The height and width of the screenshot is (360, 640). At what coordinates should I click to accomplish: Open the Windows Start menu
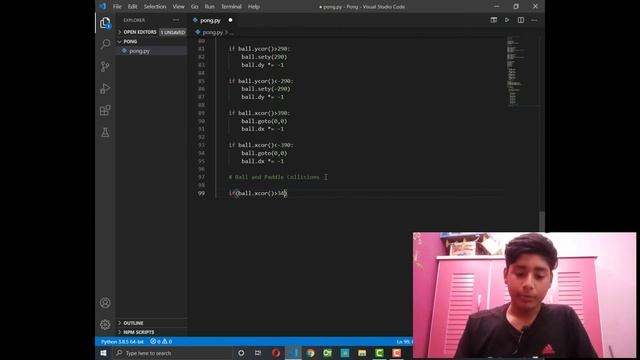[103, 353]
